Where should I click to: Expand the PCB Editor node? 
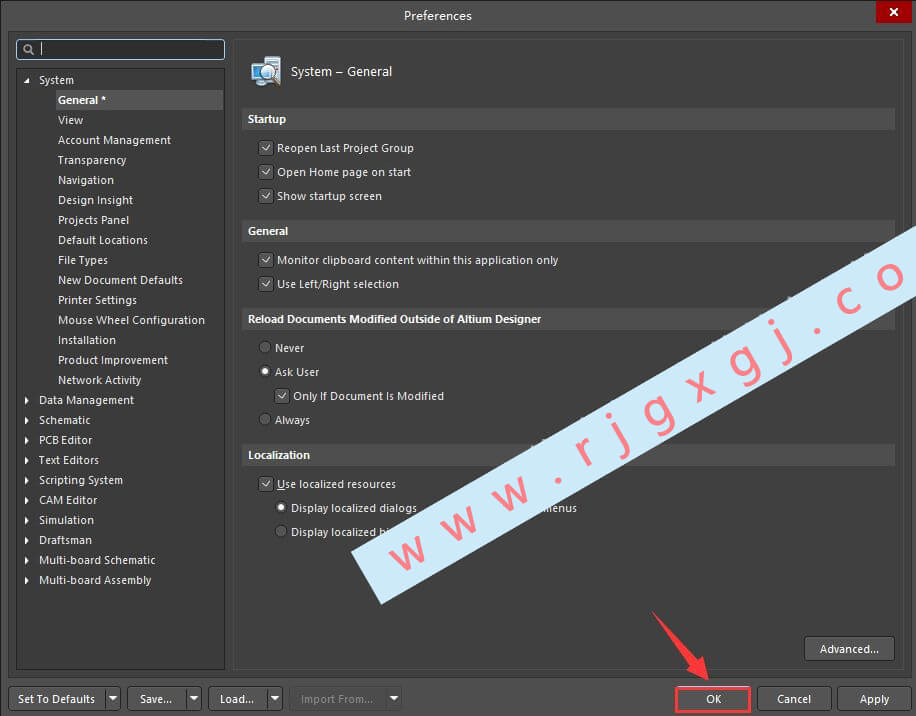pyautogui.click(x=27, y=440)
